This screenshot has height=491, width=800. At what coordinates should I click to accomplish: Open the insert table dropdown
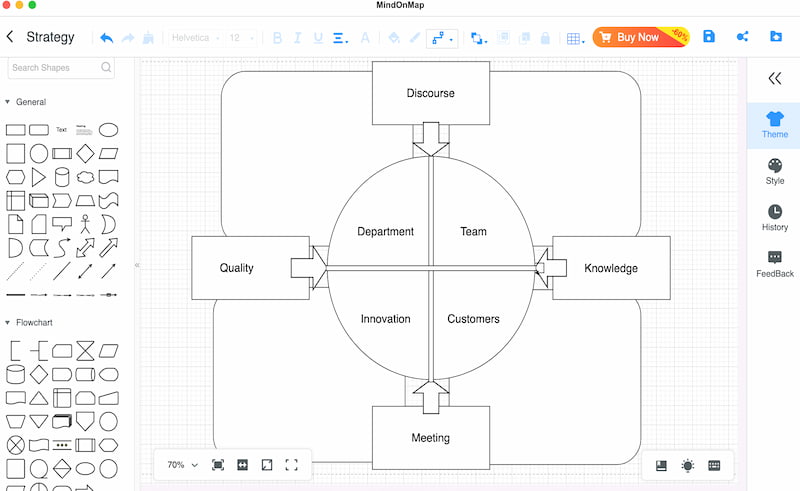pyautogui.click(x=576, y=39)
